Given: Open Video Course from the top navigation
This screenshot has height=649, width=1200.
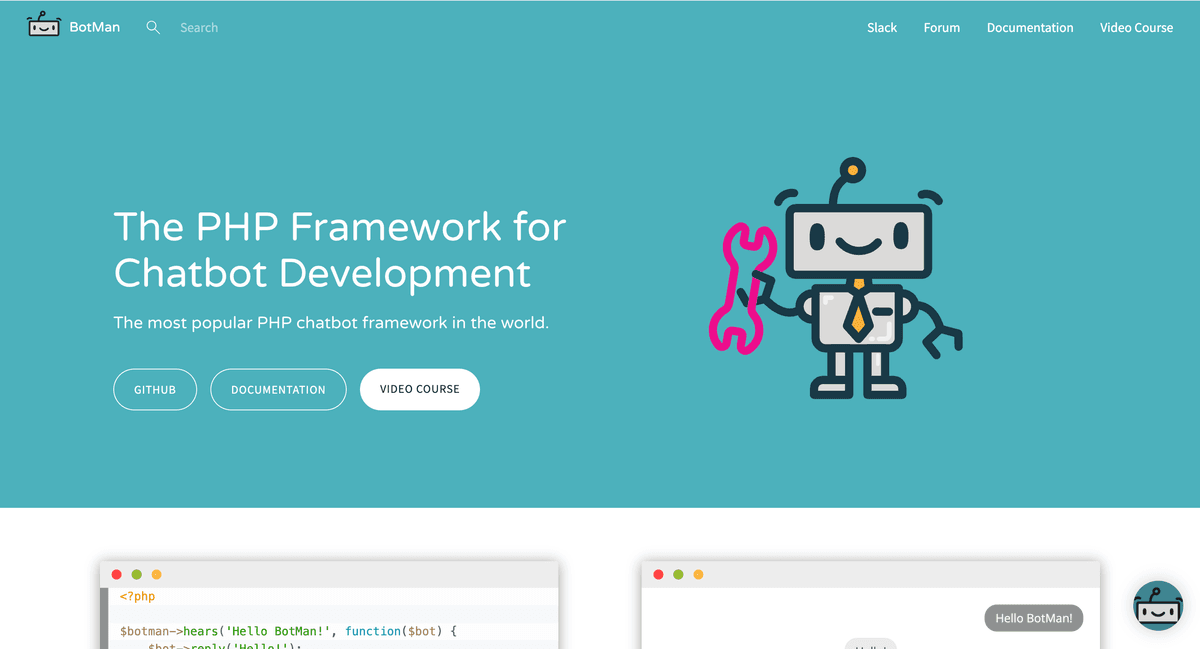Looking at the screenshot, I should click(1136, 27).
